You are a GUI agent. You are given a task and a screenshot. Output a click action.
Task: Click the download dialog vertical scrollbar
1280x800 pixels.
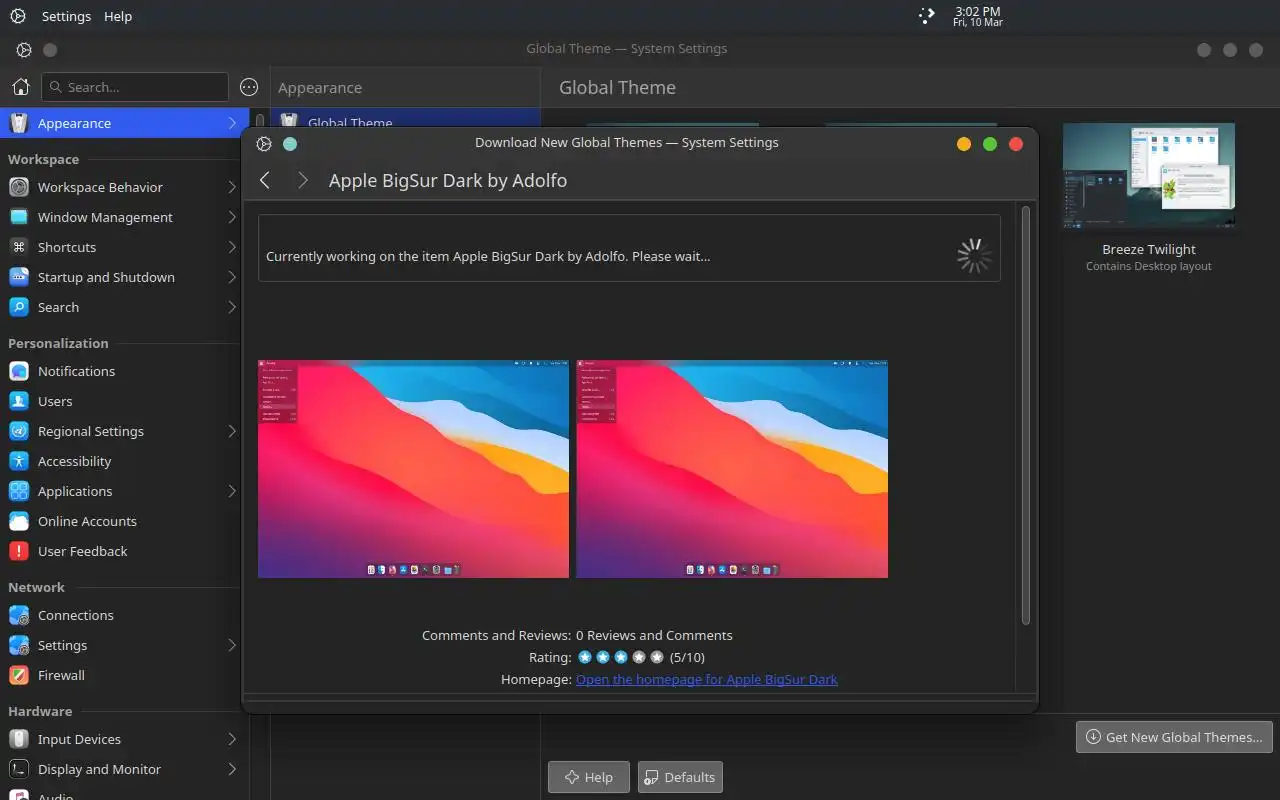[x=1025, y=415]
